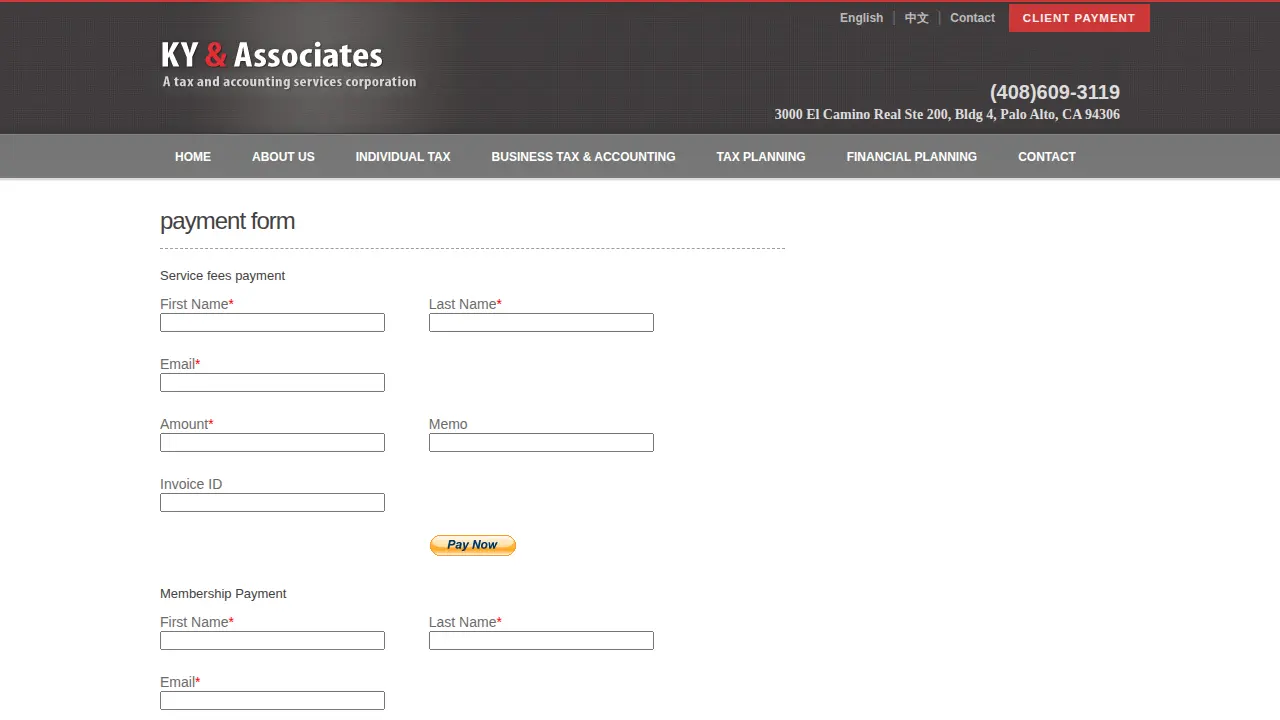
Task: Click the phone number (408)609-3119
Action: pos(1055,92)
